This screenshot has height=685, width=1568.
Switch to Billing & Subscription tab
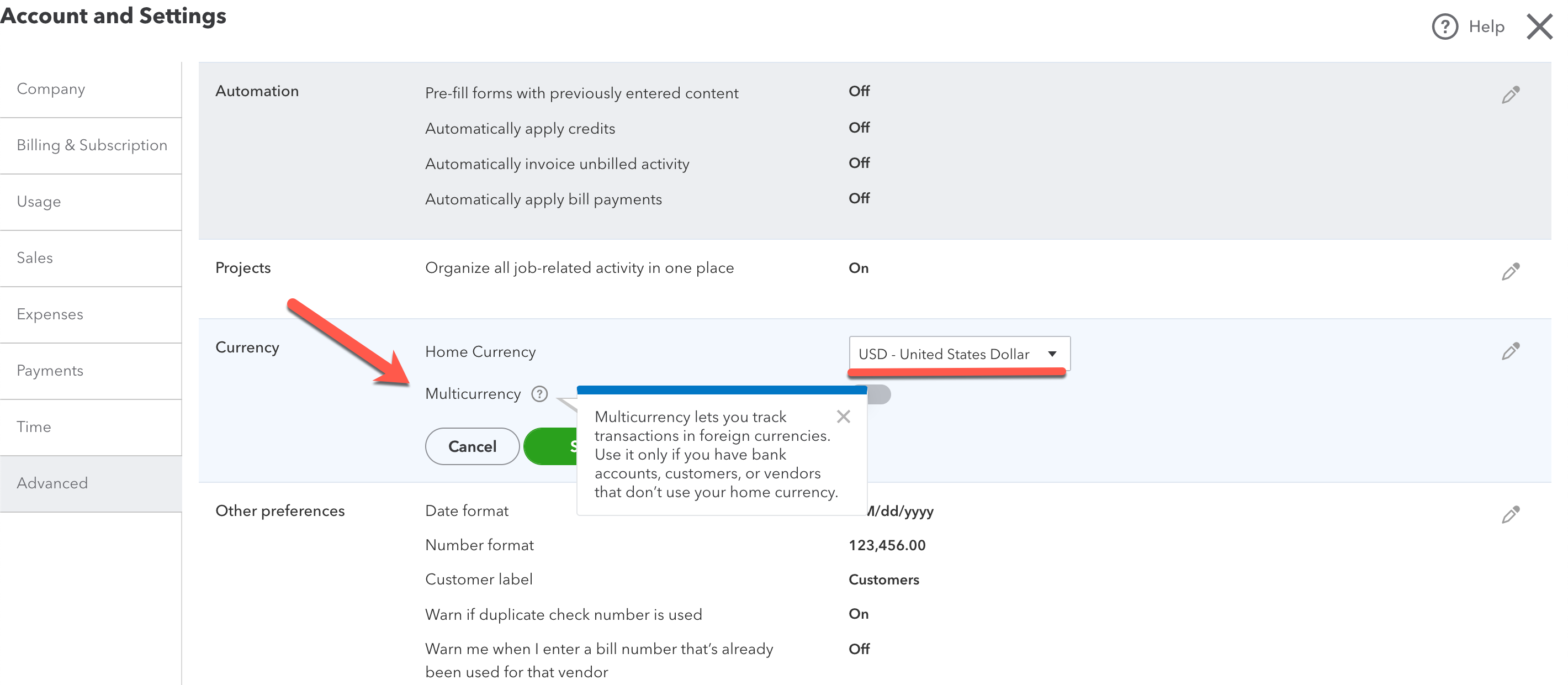[91, 145]
